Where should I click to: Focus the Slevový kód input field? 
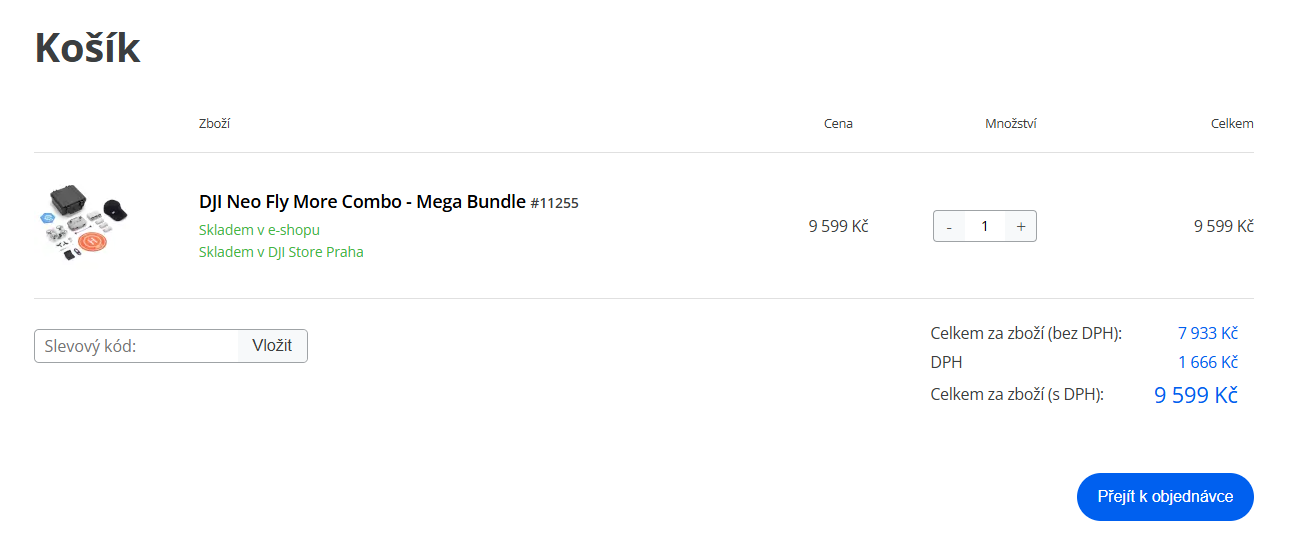[137, 346]
